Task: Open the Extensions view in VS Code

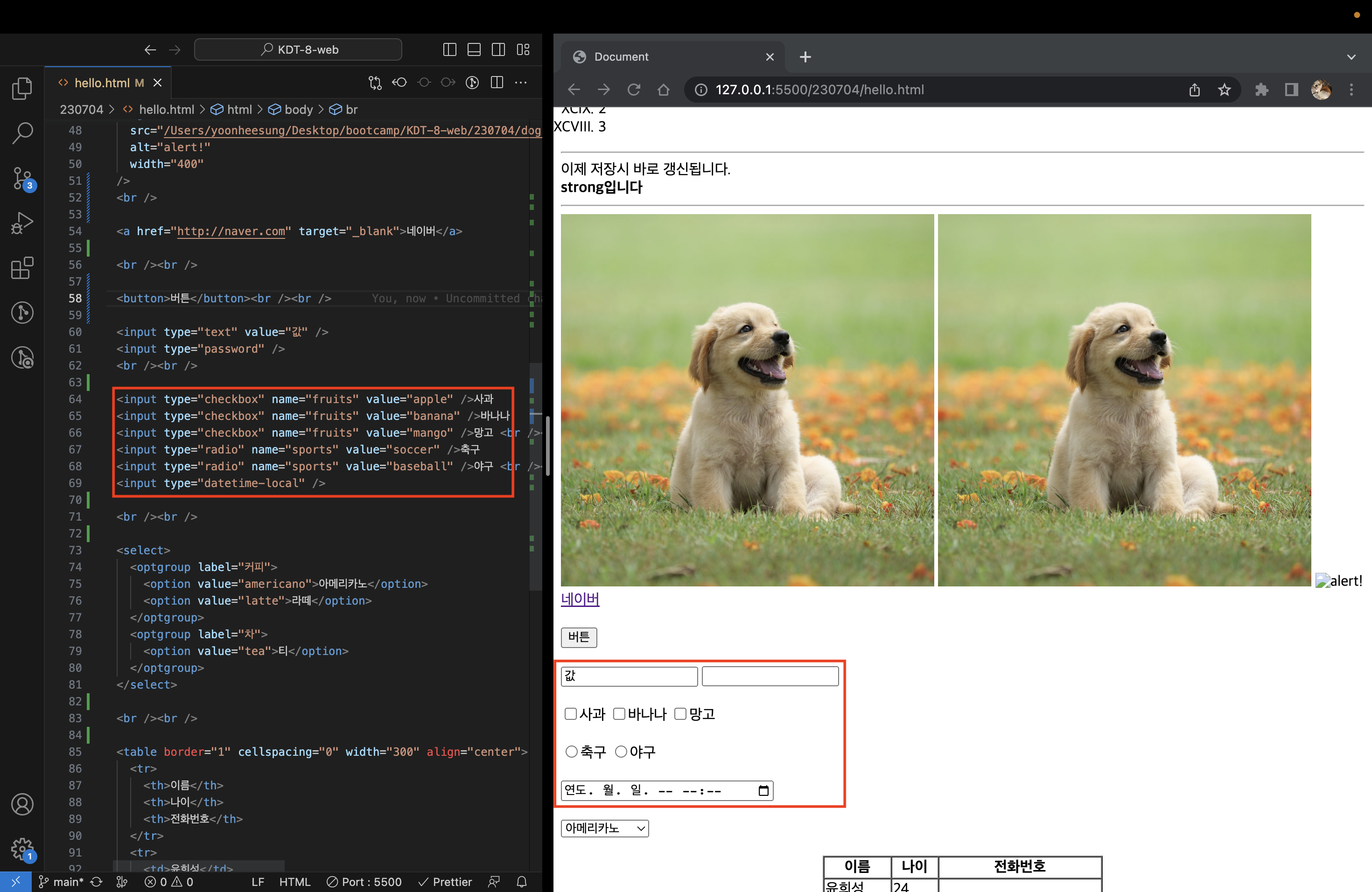Action: pyautogui.click(x=22, y=268)
